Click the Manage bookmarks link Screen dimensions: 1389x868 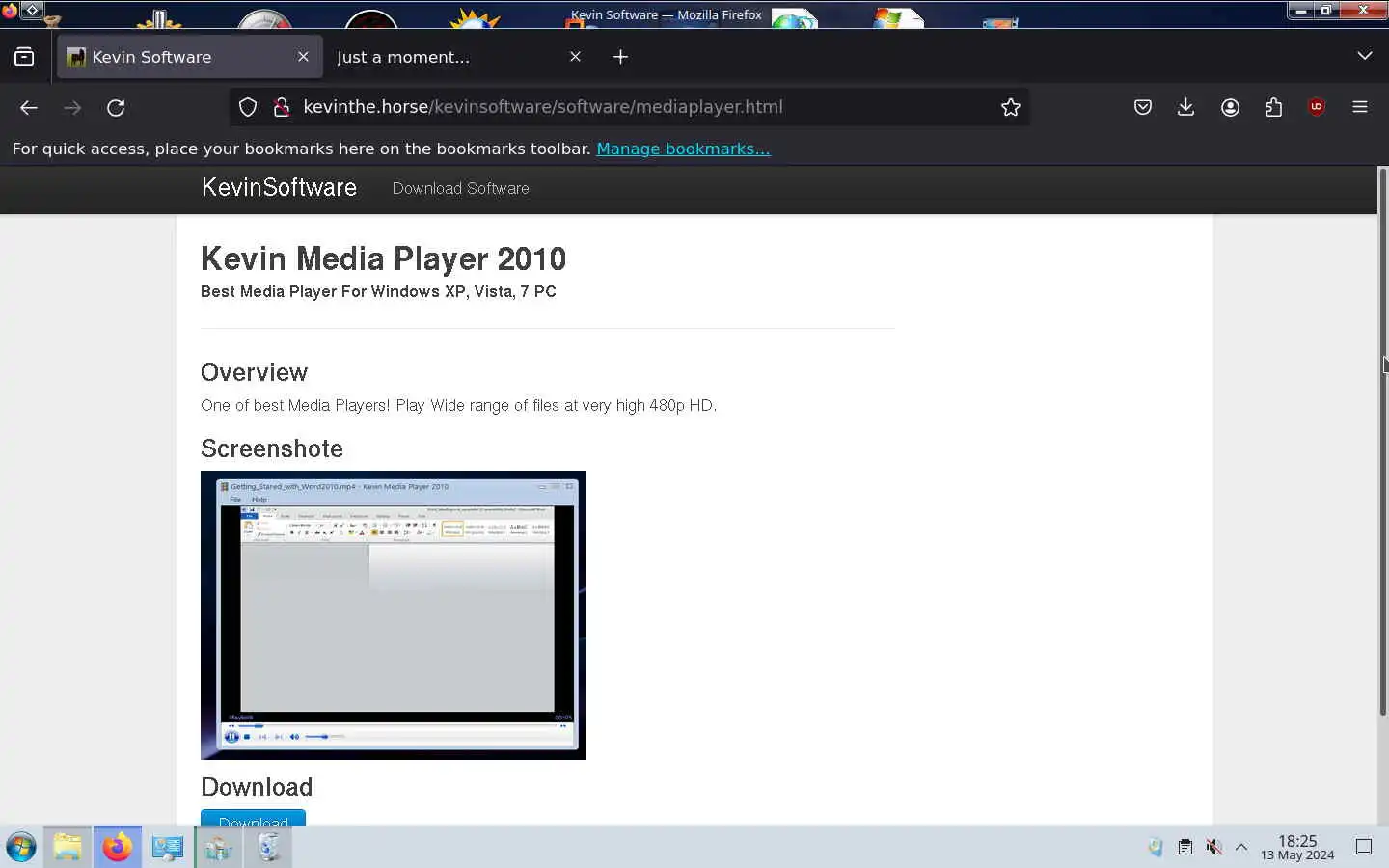click(683, 149)
